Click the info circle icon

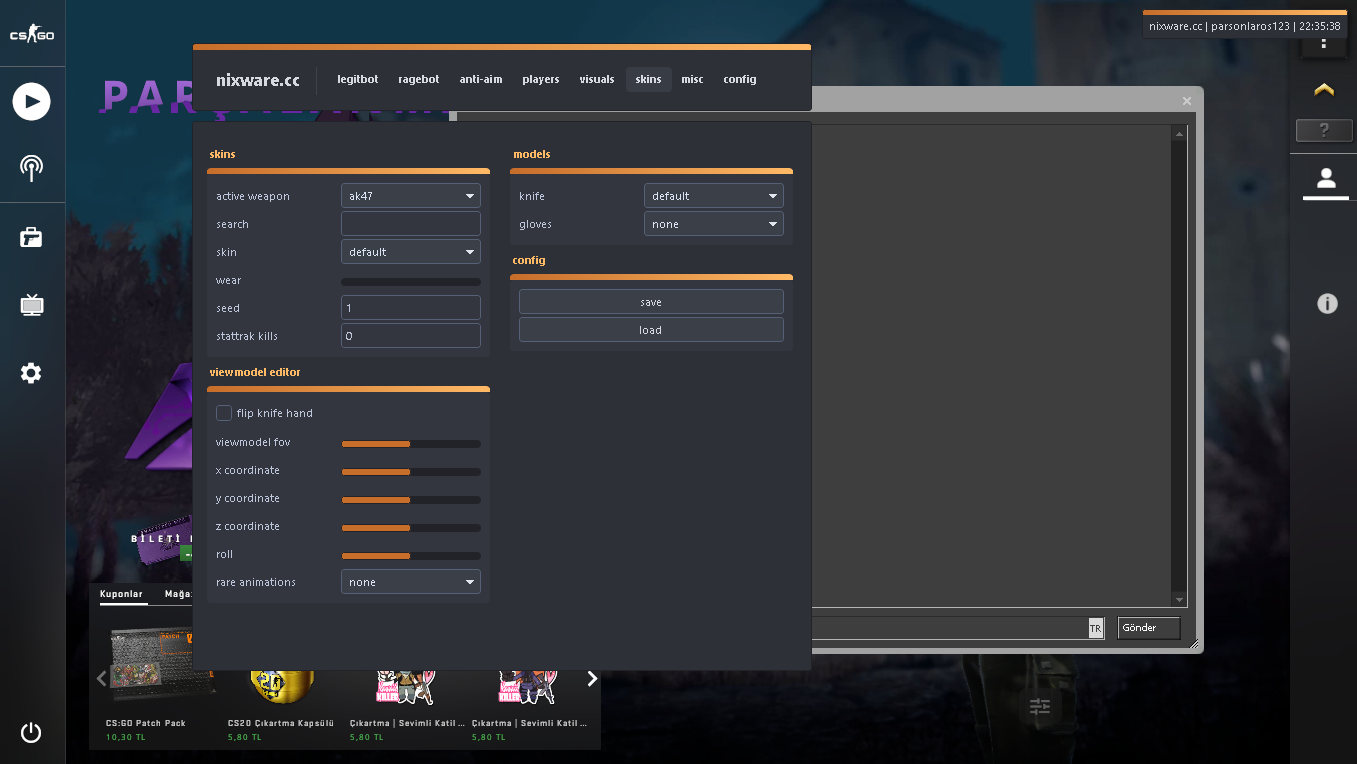coord(1327,303)
